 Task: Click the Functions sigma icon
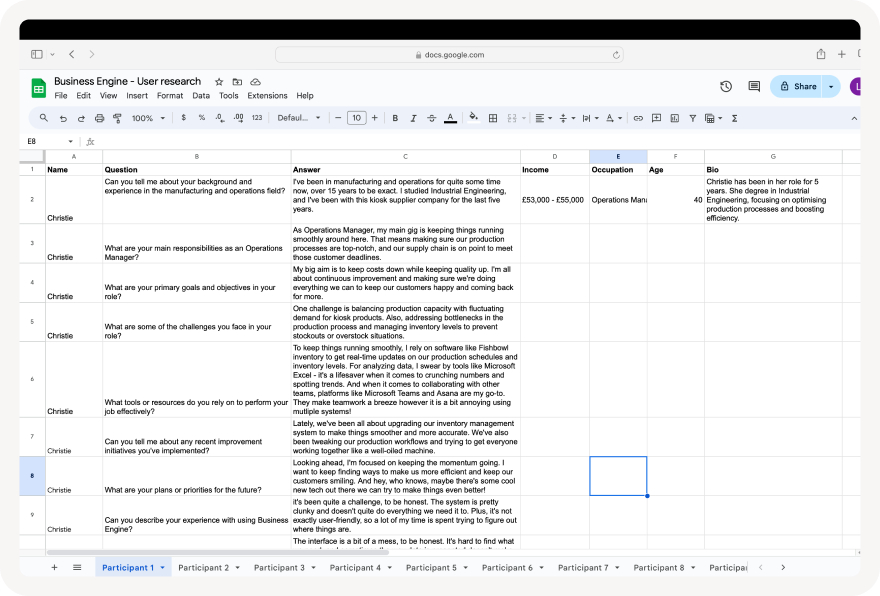pos(735,118)
